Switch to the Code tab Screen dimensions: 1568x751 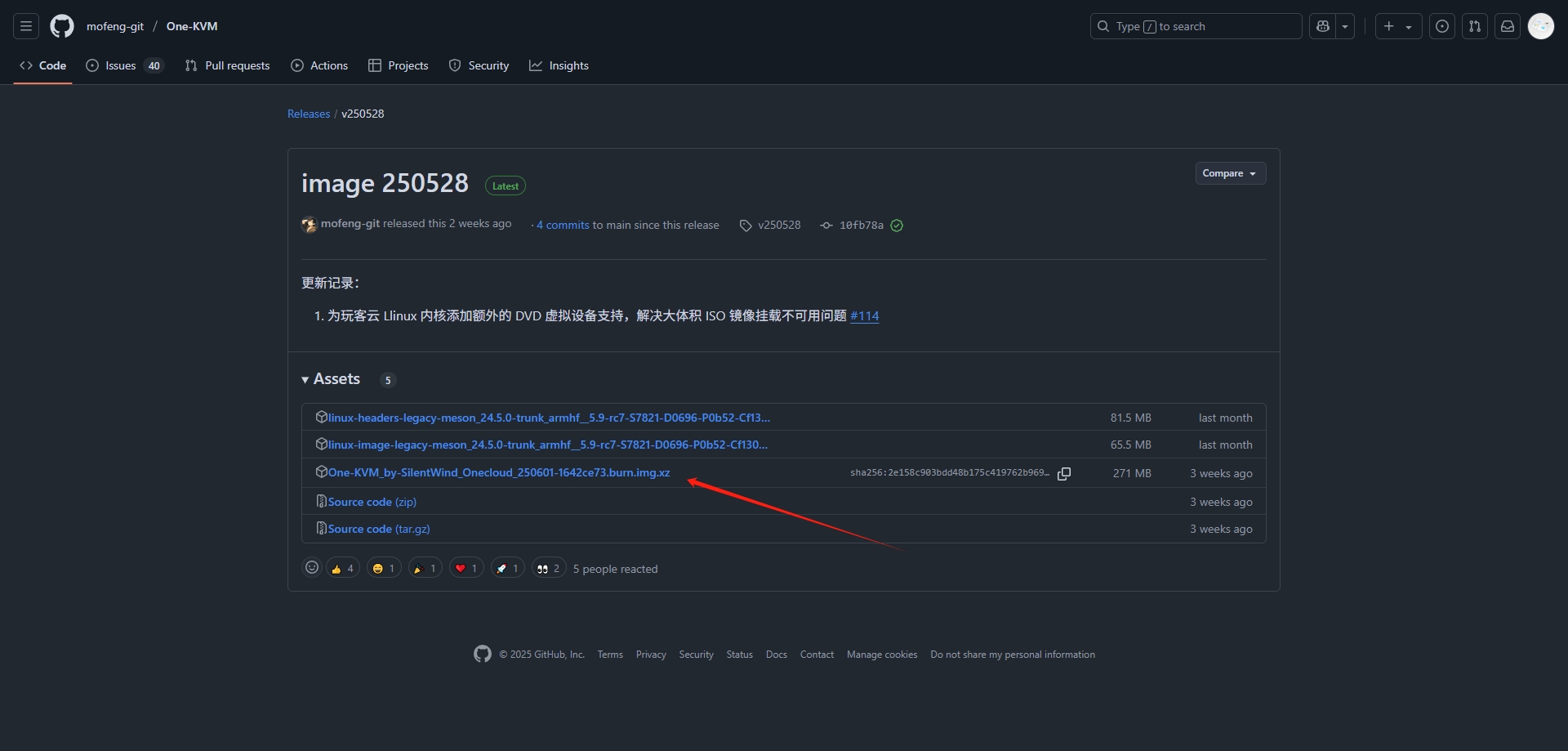click(x=43, y=65)
